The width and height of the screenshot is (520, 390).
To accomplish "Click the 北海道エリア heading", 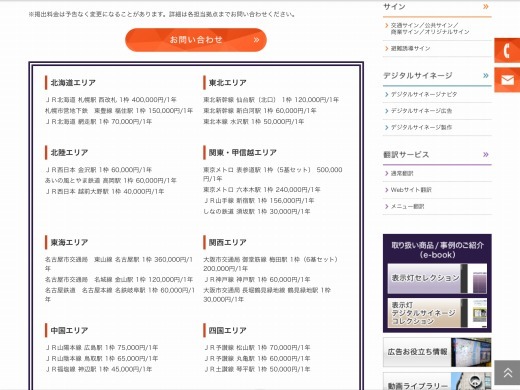I will point(73,83).
